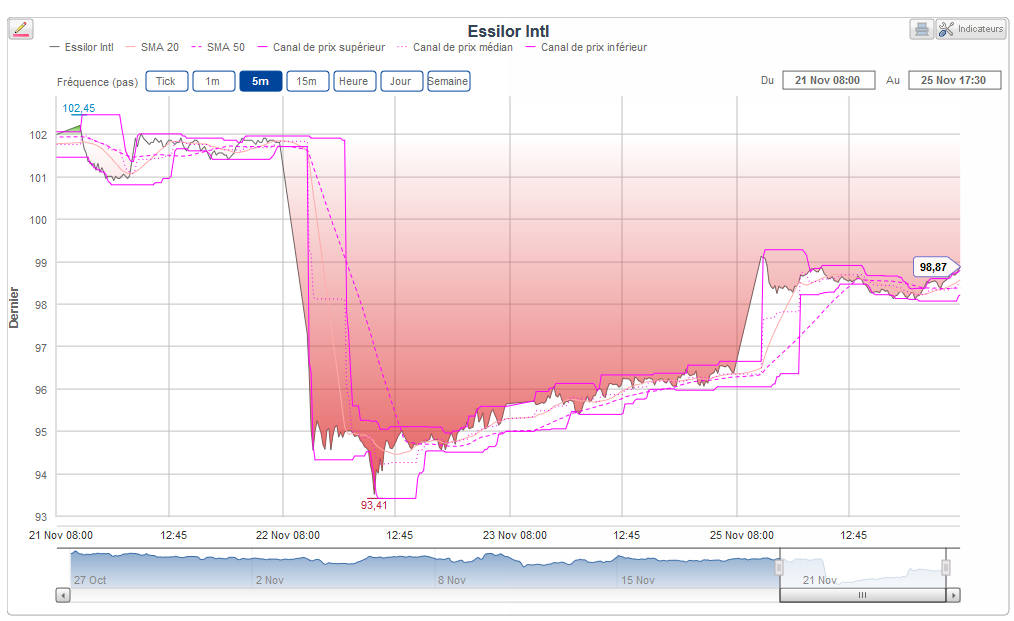Select the Tick frequency
Image resolution: width=1014 pixels, height=621 pixels.
166,82
